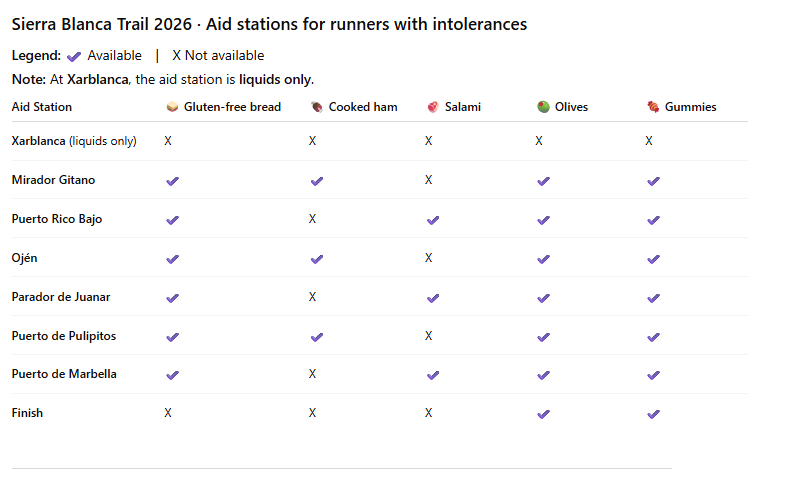The height and width of the screenshot is (488, 788).
Task: Click the green olives icon in header
Action: pos(543,107)
